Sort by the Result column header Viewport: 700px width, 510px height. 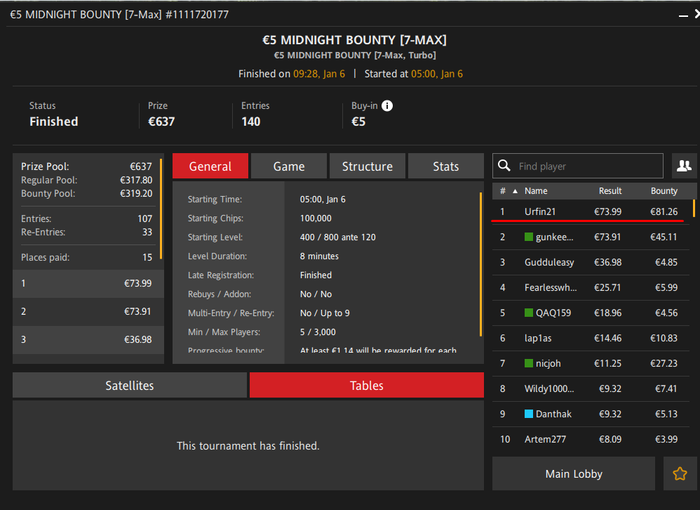(x=610, y=191)
